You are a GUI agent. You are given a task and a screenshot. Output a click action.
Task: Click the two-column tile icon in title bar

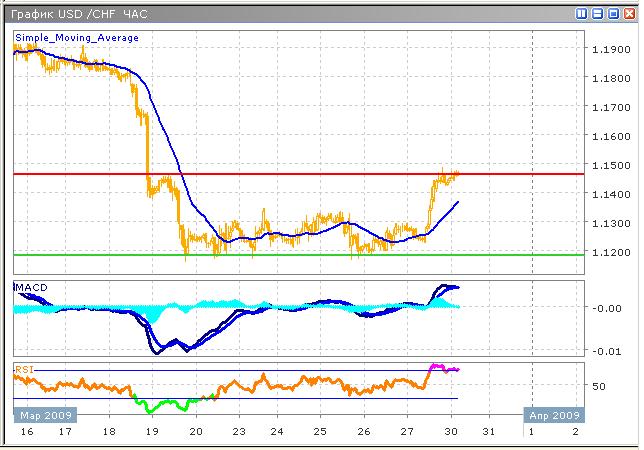[583, 14]
